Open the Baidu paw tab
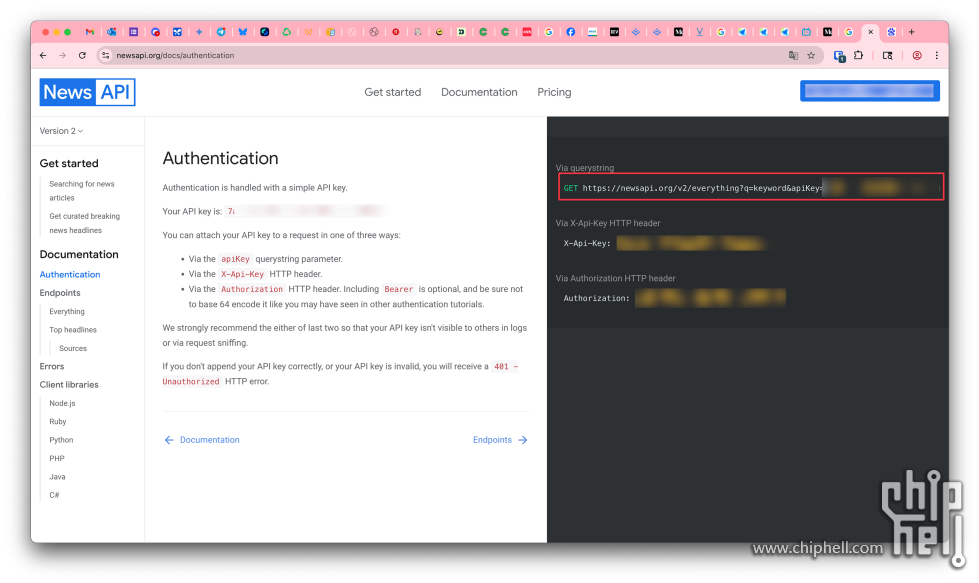The height and width of the screenshot is (583, 979). [892, 32]
